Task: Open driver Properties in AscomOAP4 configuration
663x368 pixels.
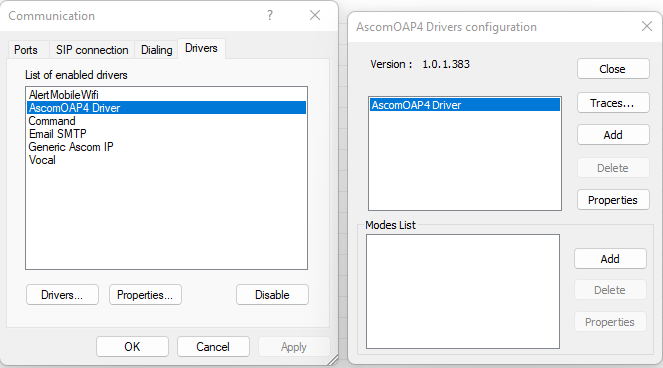Action: (x=613, y=200)
